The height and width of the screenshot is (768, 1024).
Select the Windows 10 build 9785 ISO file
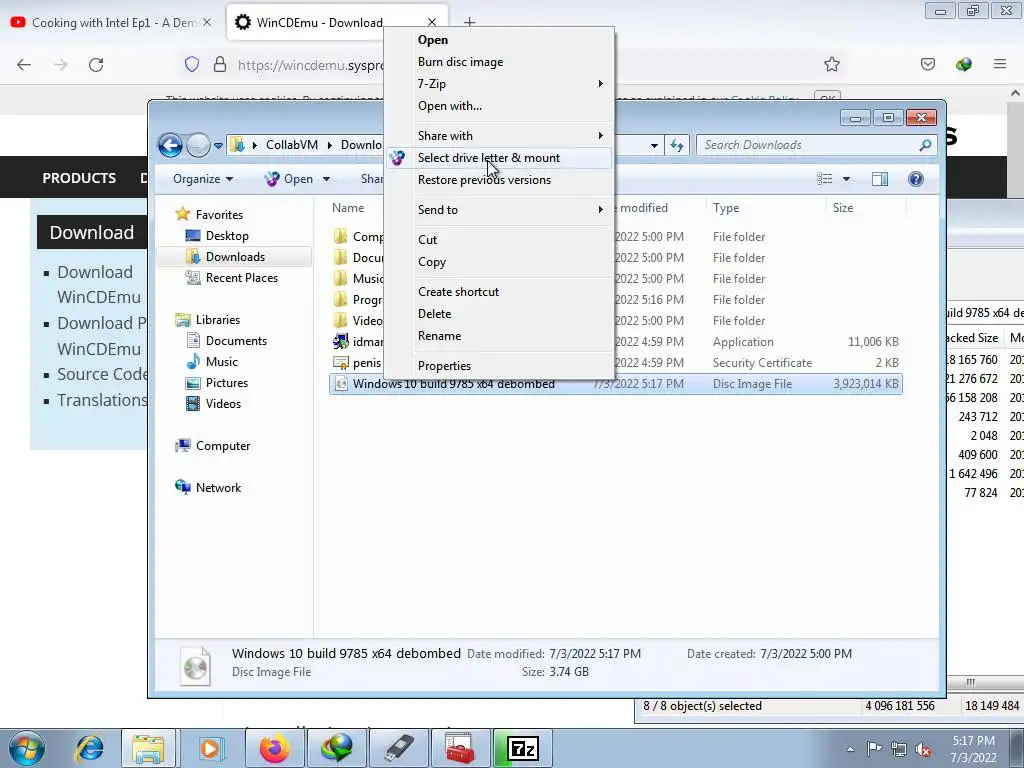pyautogui.click(x=616, y=384)
